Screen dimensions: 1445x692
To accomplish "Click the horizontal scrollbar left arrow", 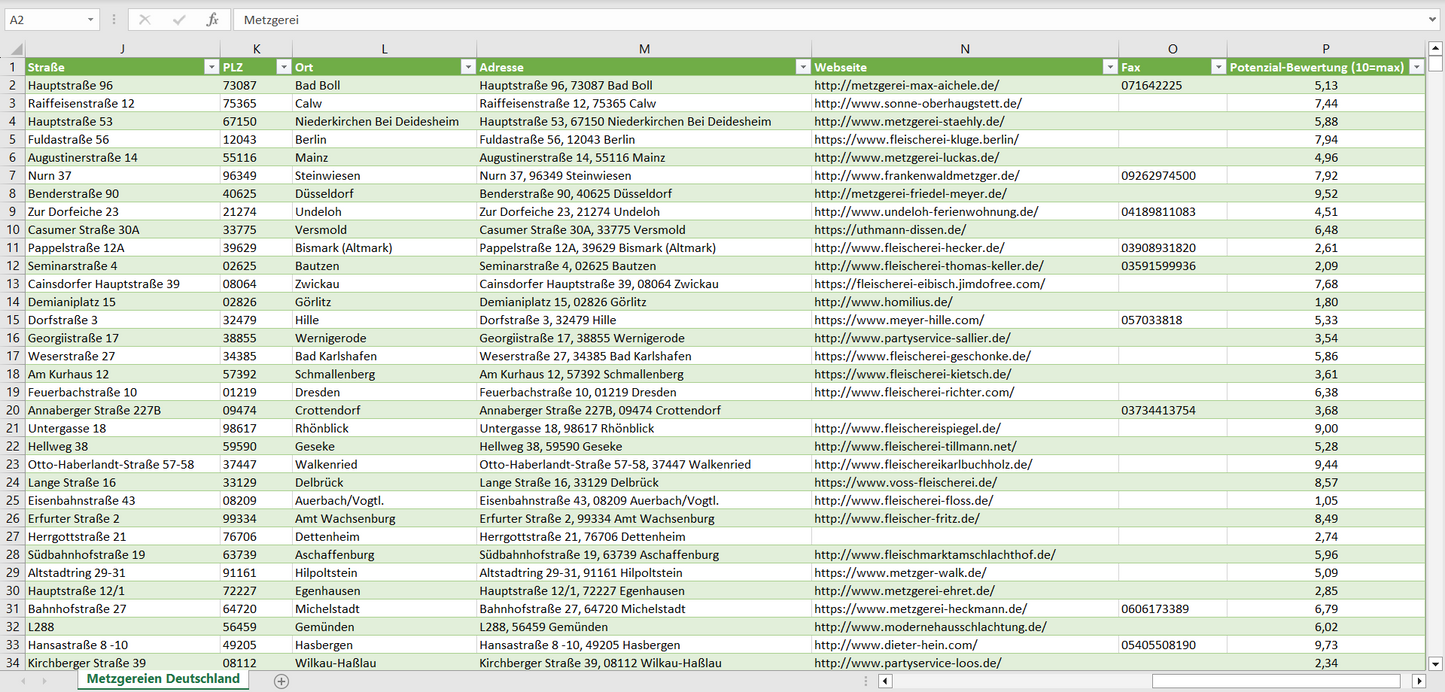I will [884, 681].
